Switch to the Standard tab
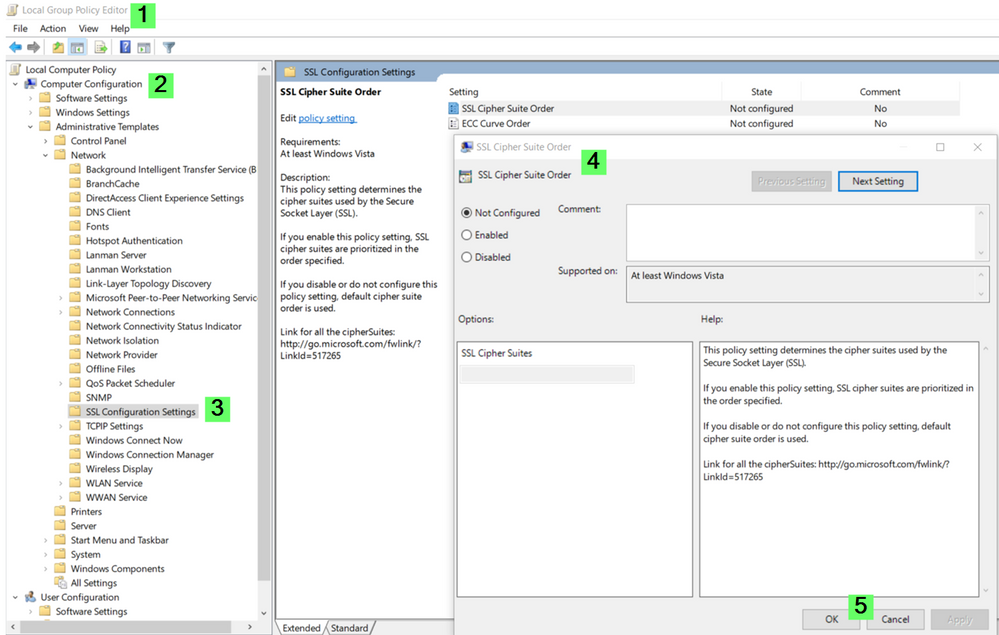Image resolution: width=999 pixels, height=635 pixels. [350, 627]
